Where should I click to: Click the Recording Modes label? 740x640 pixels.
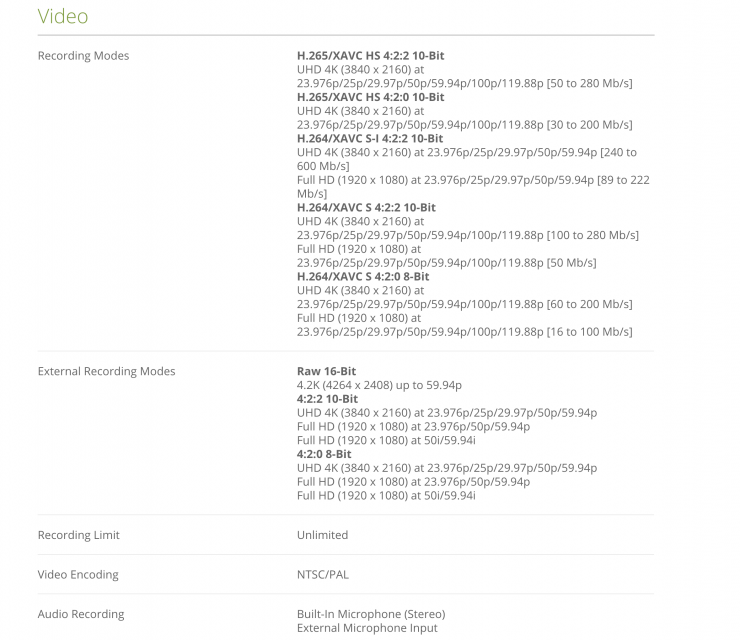click(x=83, y=56)
